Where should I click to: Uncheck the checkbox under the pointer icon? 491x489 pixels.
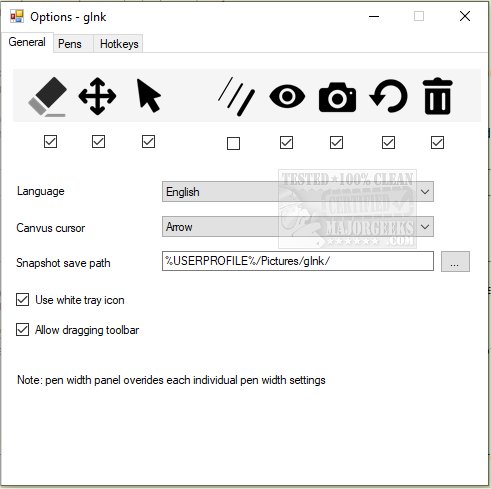(148, 142)
